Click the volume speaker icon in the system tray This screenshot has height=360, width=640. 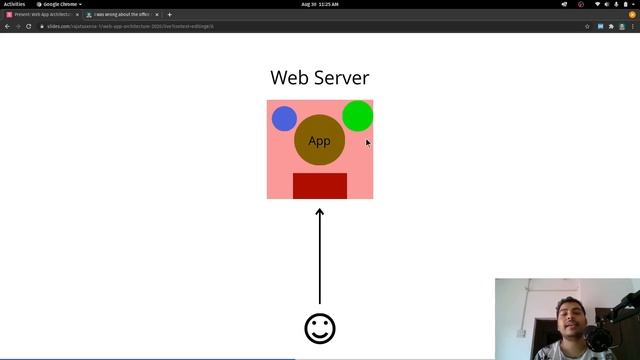click(607, 4)
